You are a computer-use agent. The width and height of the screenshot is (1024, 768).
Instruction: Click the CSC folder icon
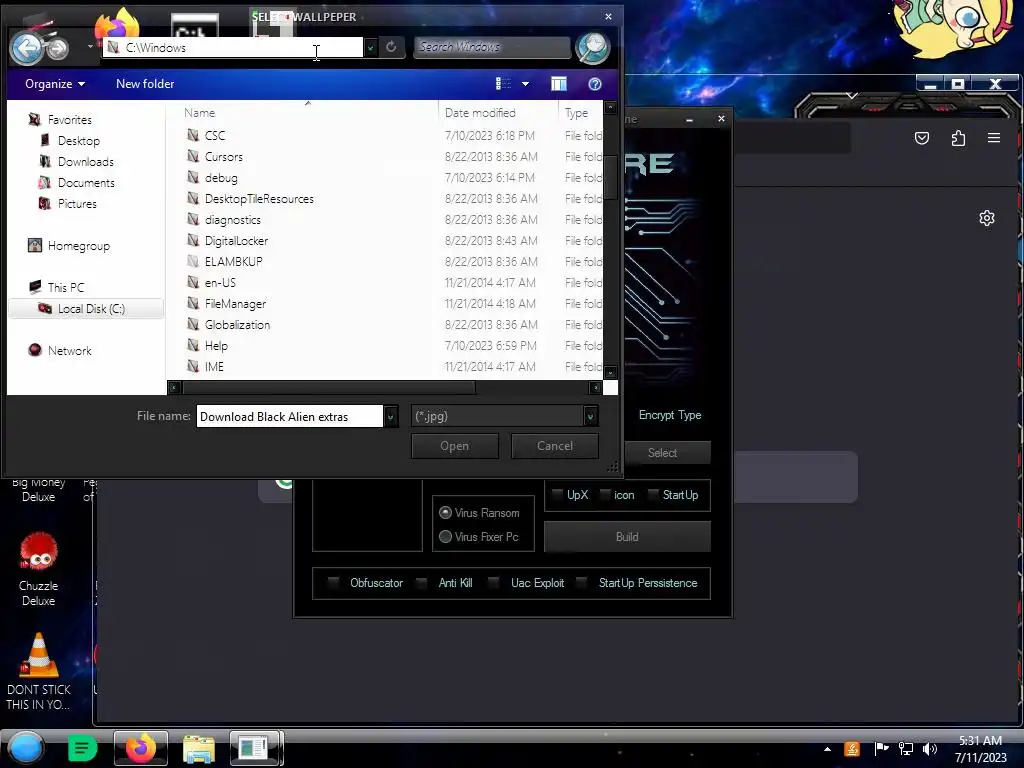coord(193,135)
